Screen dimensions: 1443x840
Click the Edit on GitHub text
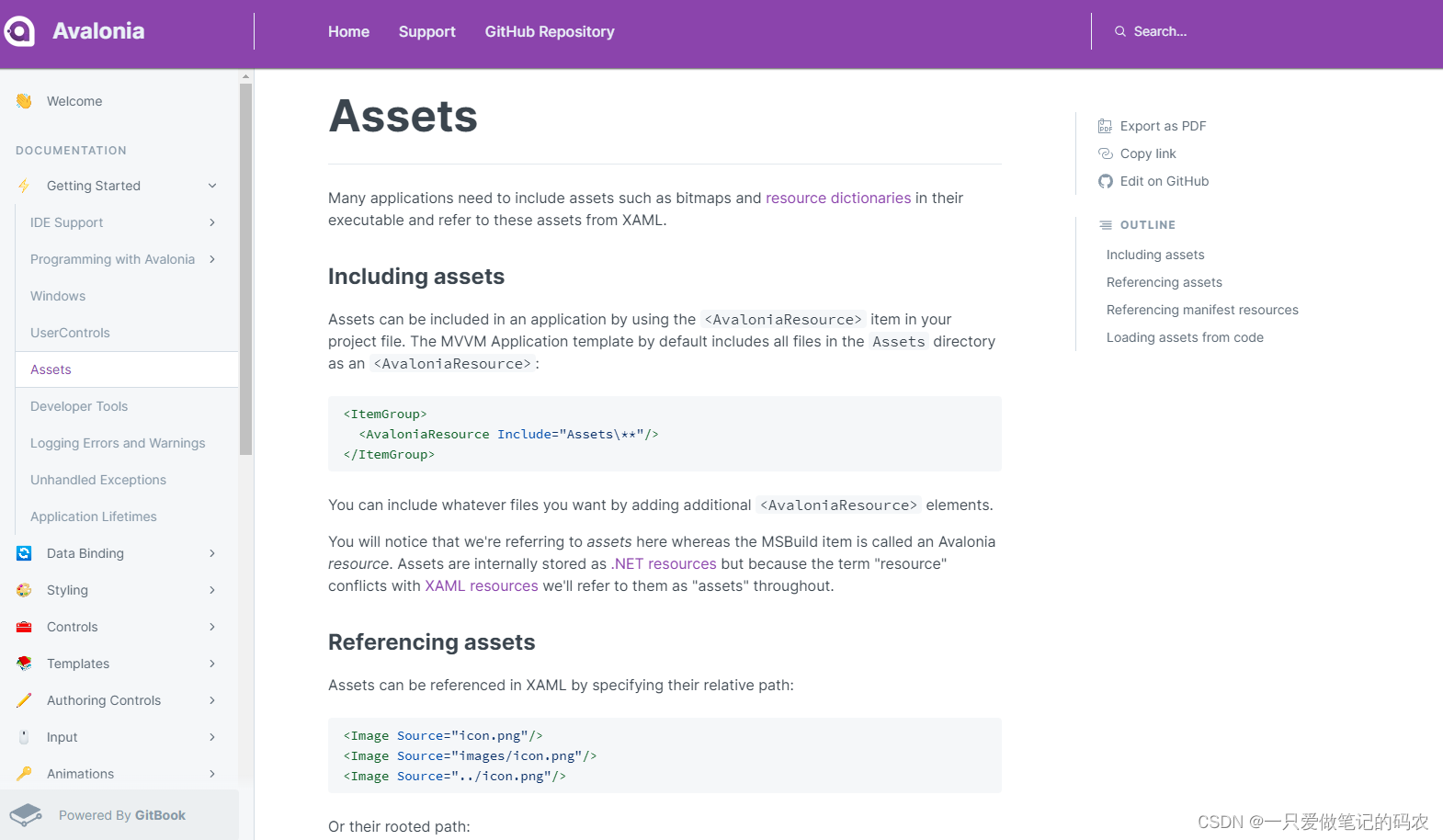point(1165,181)
